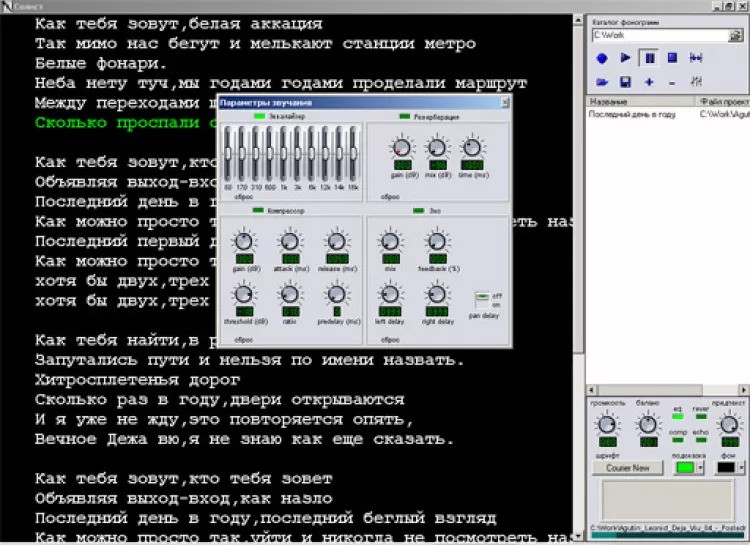Image resolution: width=750 pixels, height=545 pixels.
Task: Click the 310 Hz equalizer slider
Action: point(256,154)
